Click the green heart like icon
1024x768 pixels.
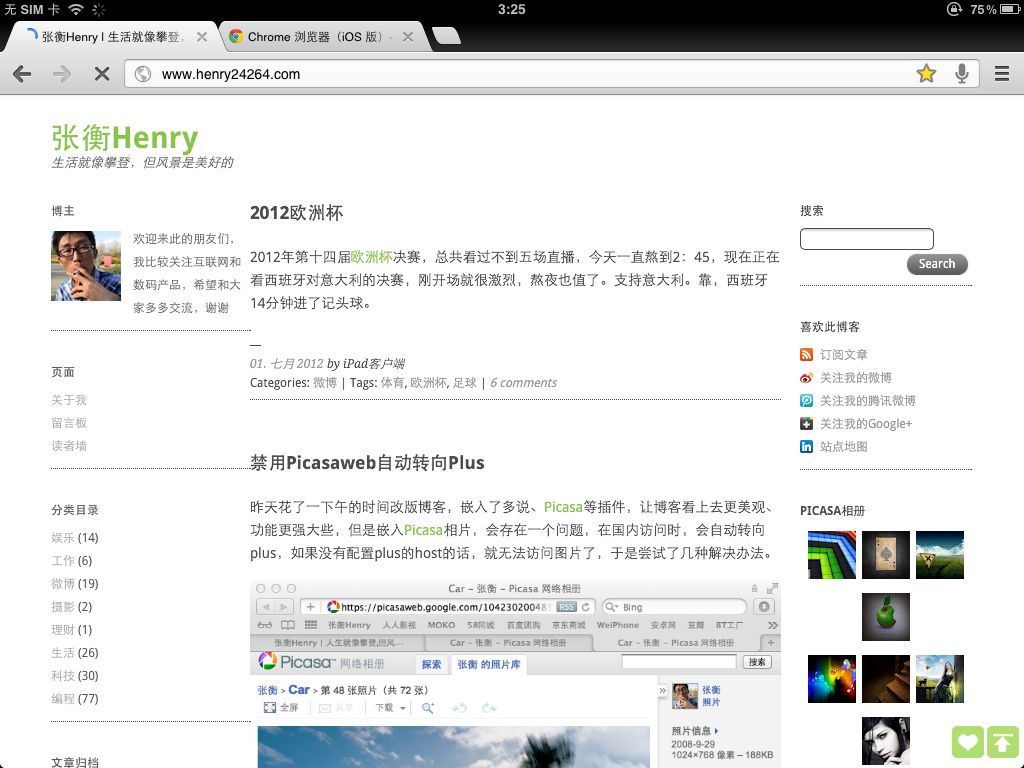pyautogui.click(x=967, y=741)
